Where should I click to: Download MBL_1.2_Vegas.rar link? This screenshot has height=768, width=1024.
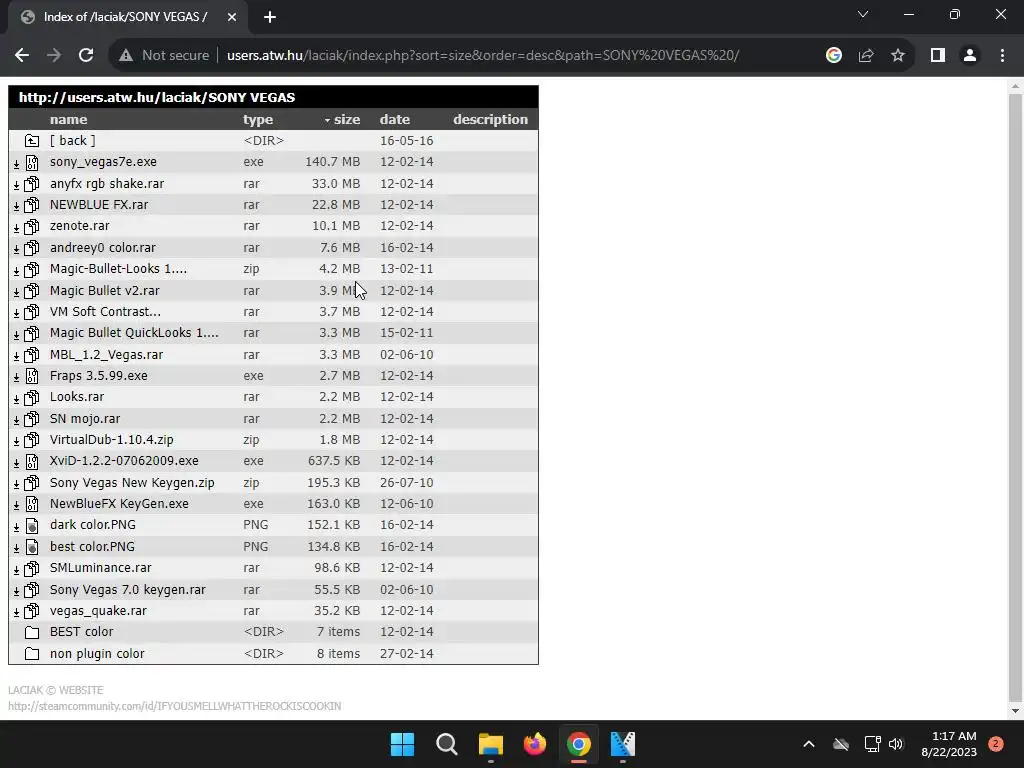[106, 355]
